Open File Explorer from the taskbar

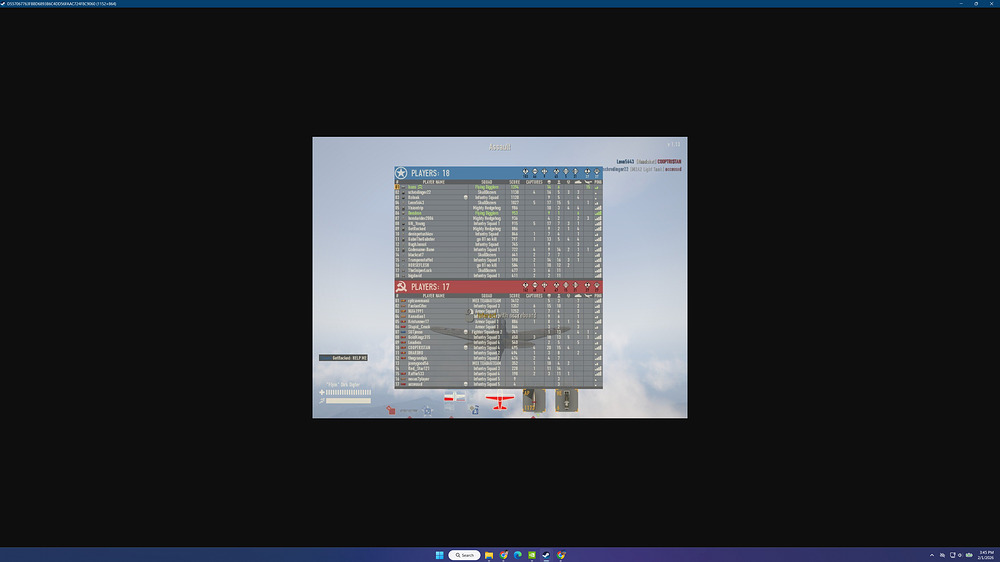pyautogui.click(x=489, y=555)
